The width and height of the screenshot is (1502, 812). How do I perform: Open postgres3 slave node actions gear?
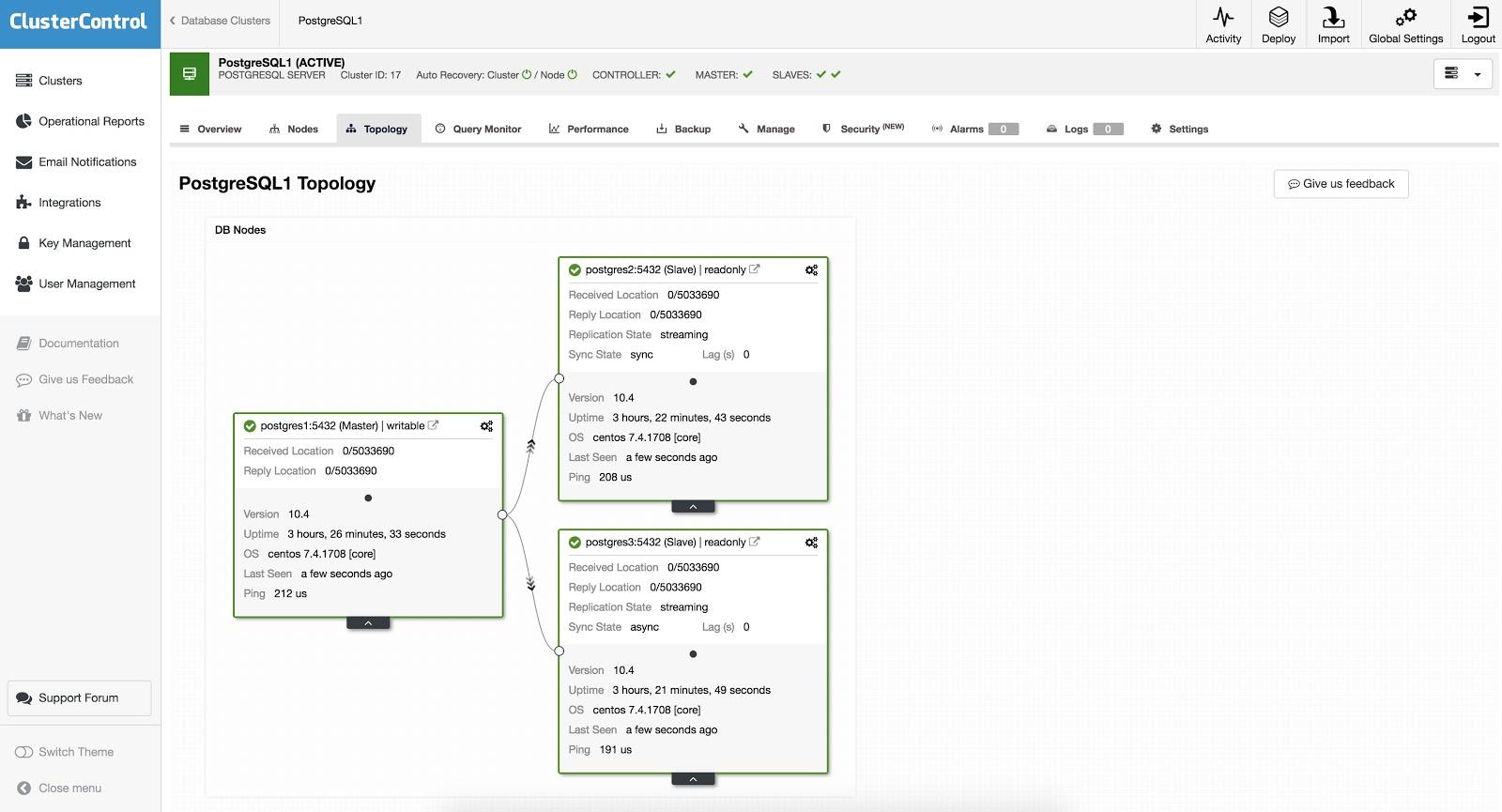(x=811, y=543)
